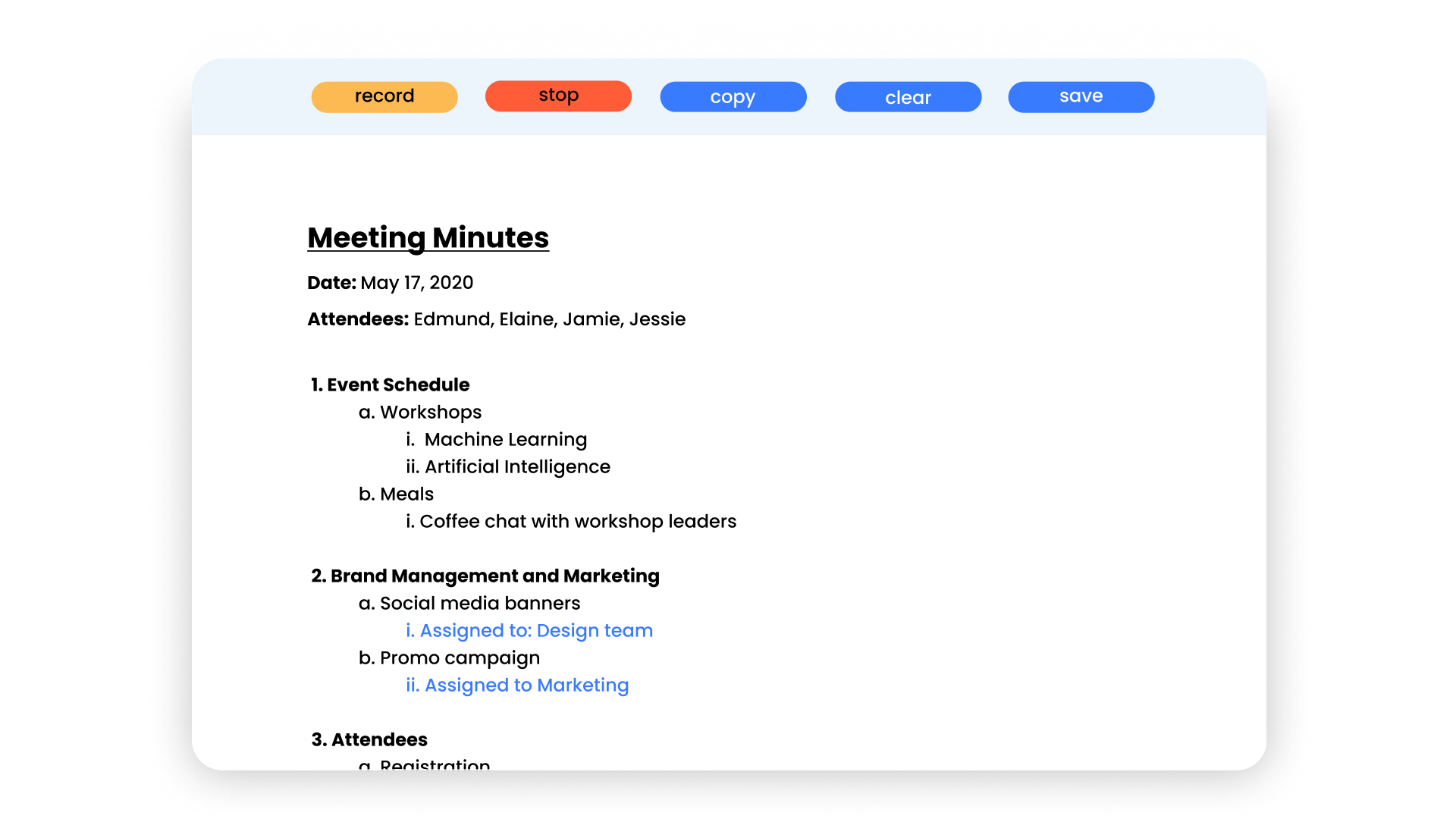Click the red stop button

click(x=558, y=96)
